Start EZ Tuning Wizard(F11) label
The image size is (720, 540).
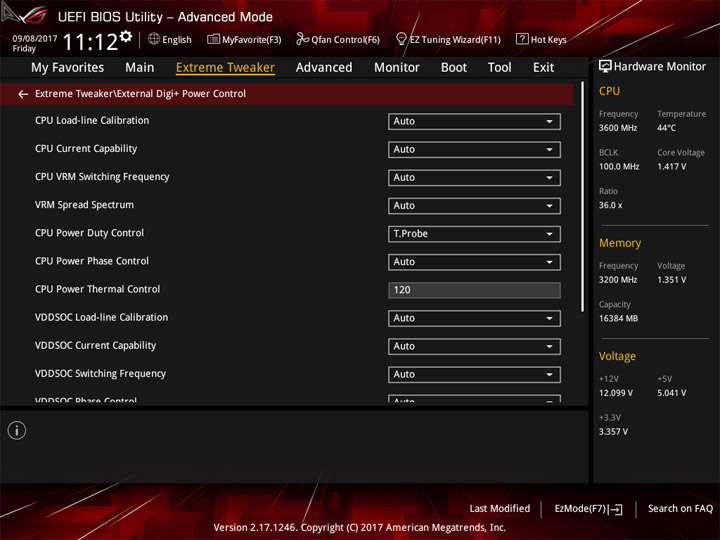[x=455, y=40]
